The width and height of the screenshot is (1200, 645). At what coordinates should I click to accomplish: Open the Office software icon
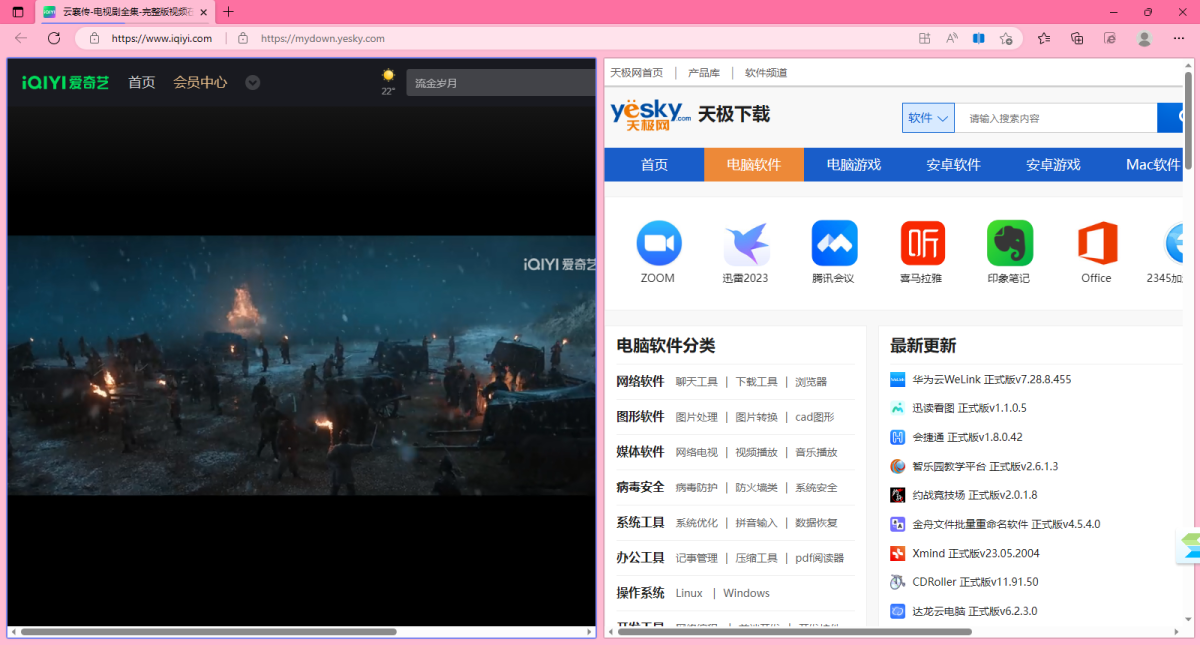(x=1096, y=243)
